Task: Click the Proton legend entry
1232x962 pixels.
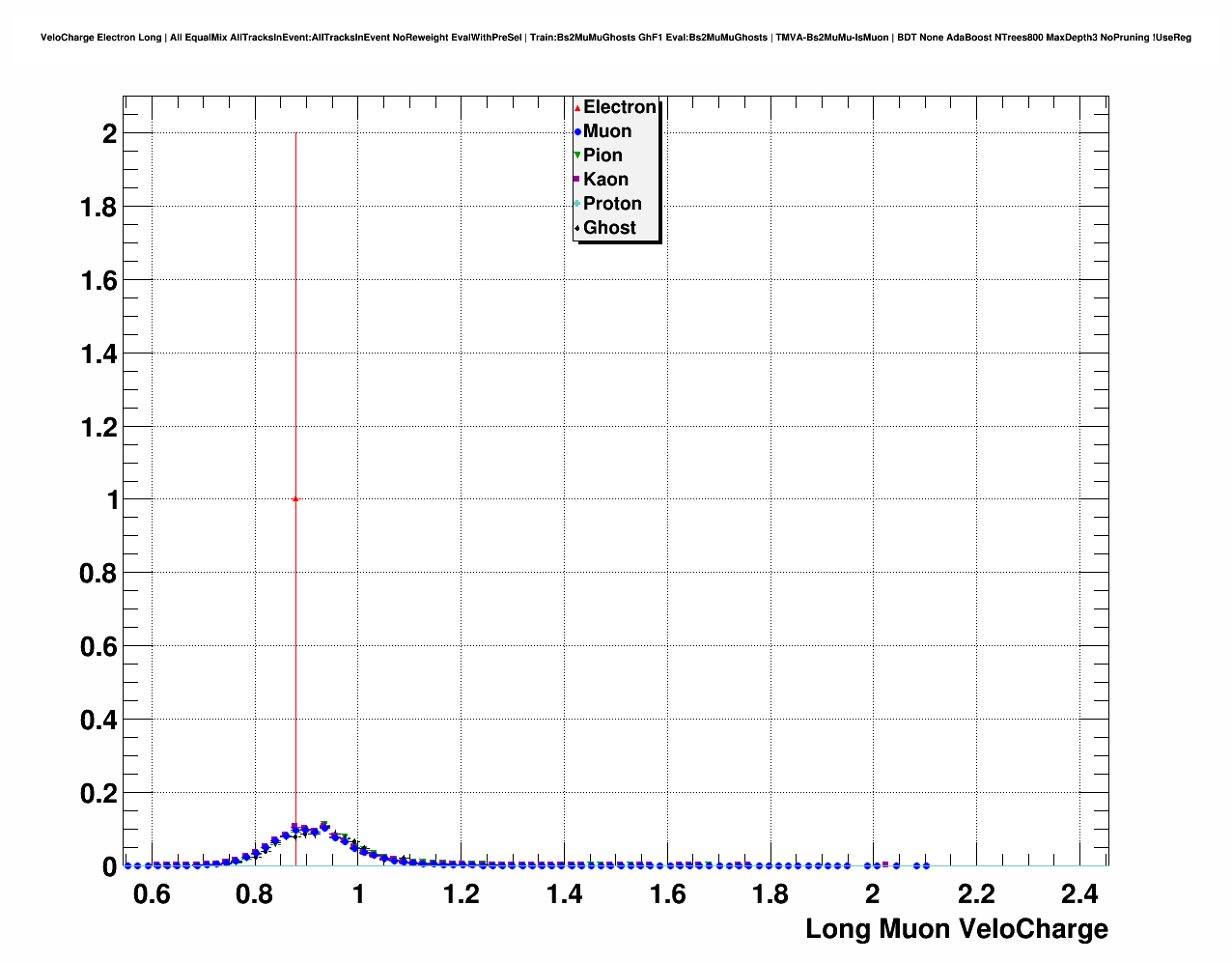Action: pos(608,204)
